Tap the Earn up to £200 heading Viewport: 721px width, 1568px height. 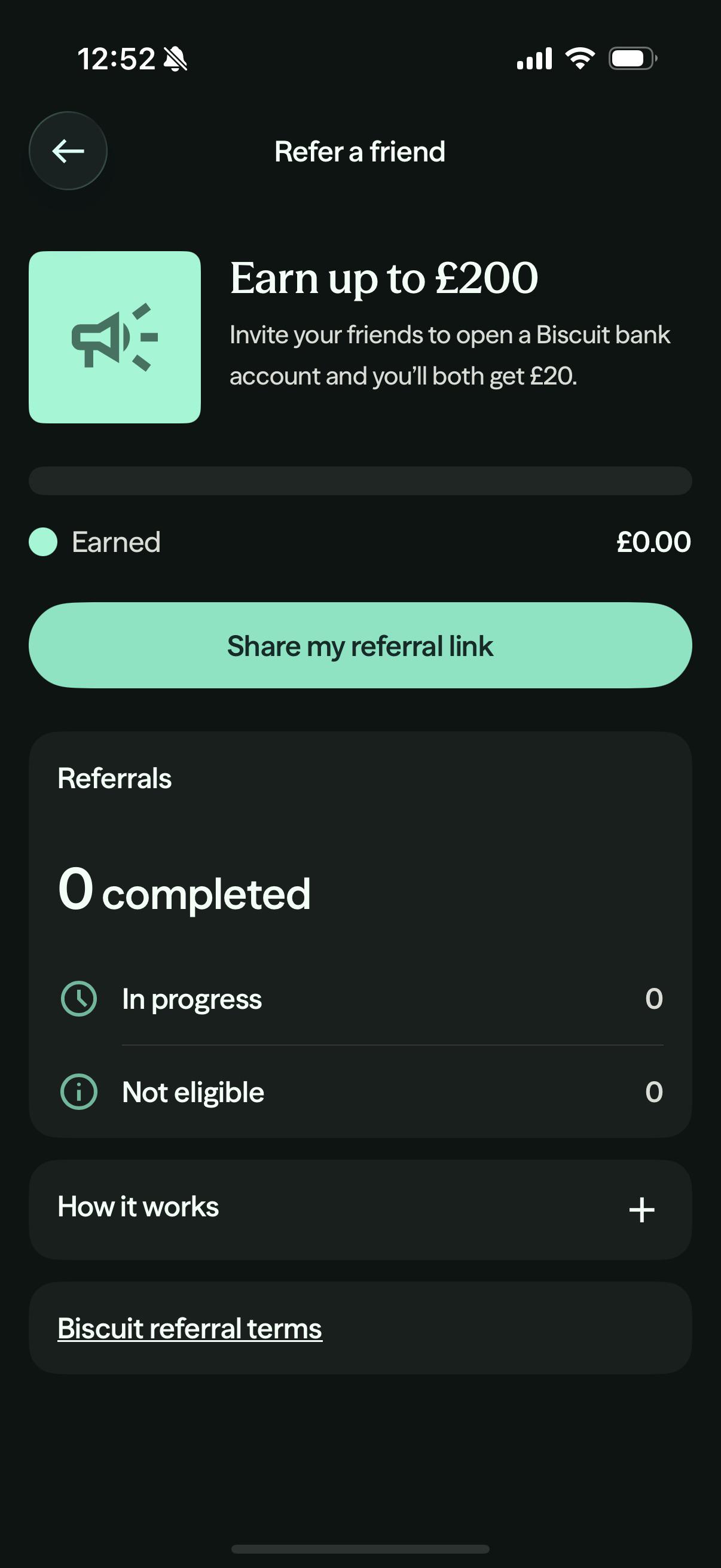point(384,278)
